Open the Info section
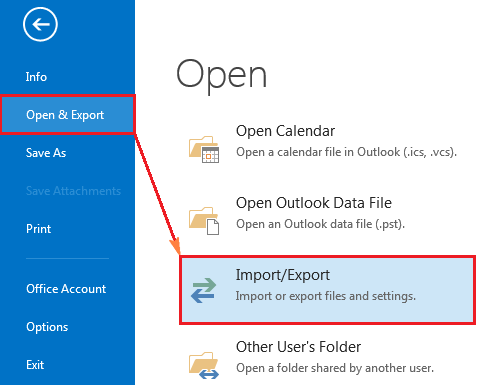The height and width of the screenshot is (385, 492). (x=36, y=77)
